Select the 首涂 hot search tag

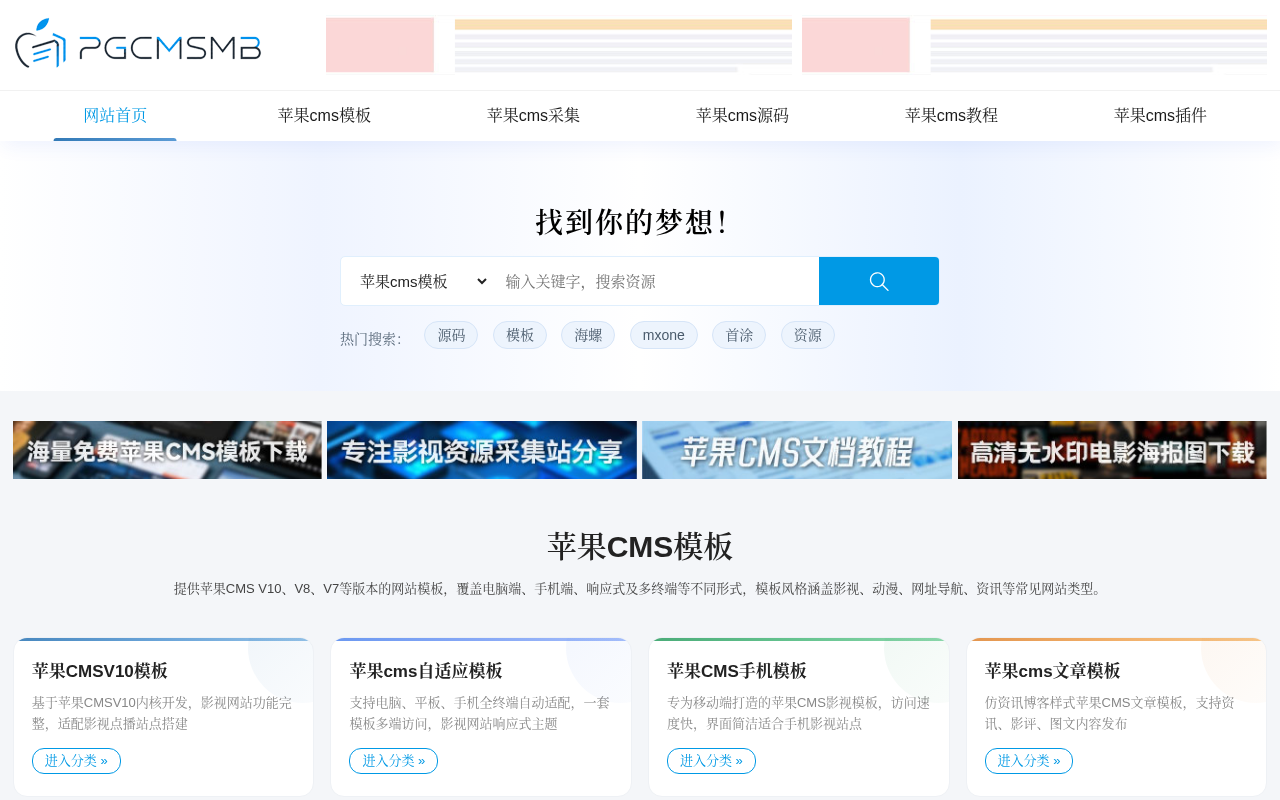tap(739, 335)
